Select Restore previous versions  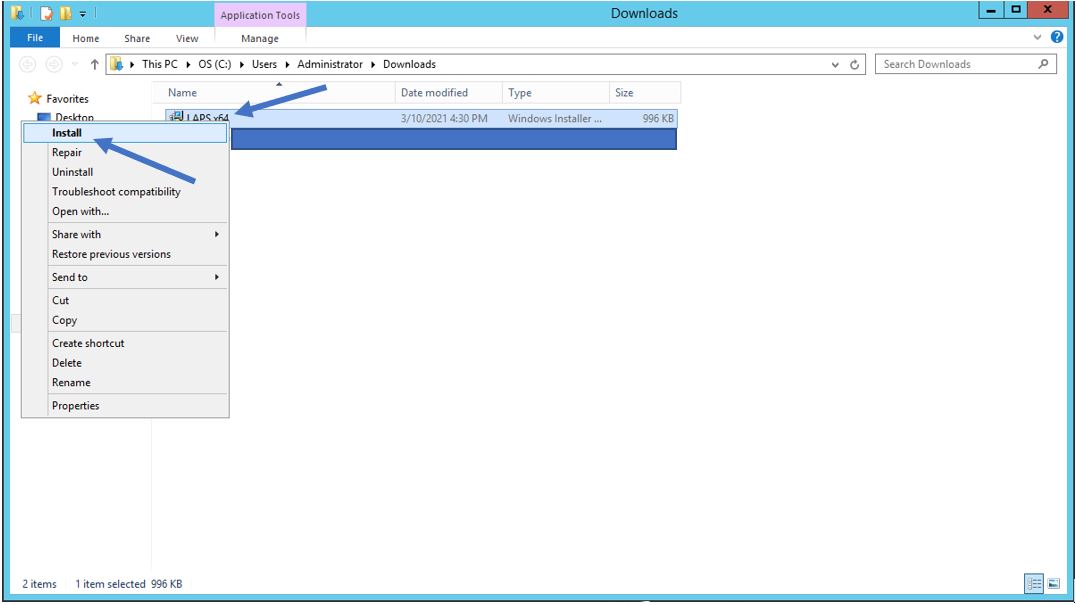pos(125,254)
